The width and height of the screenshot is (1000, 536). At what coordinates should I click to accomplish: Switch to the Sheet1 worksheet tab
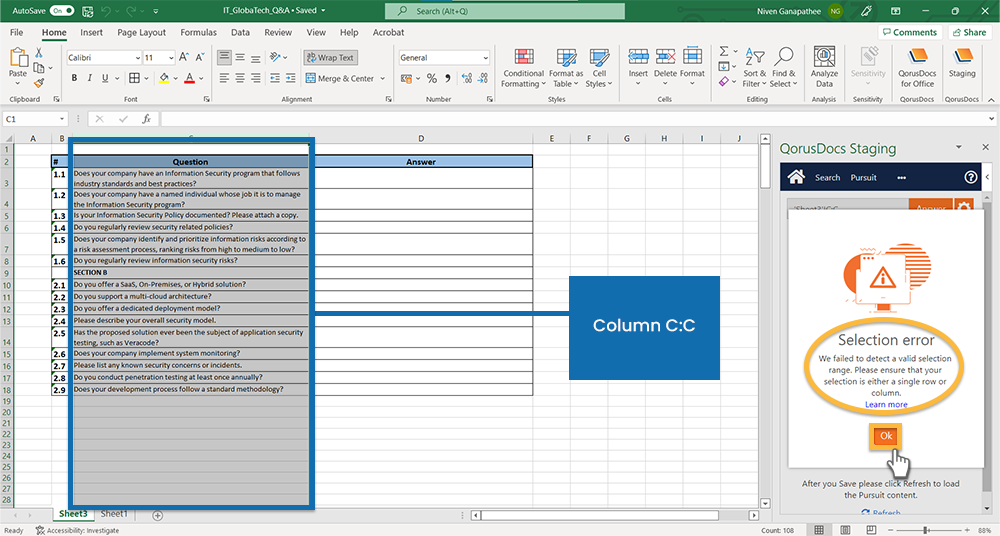pos(114,514)
